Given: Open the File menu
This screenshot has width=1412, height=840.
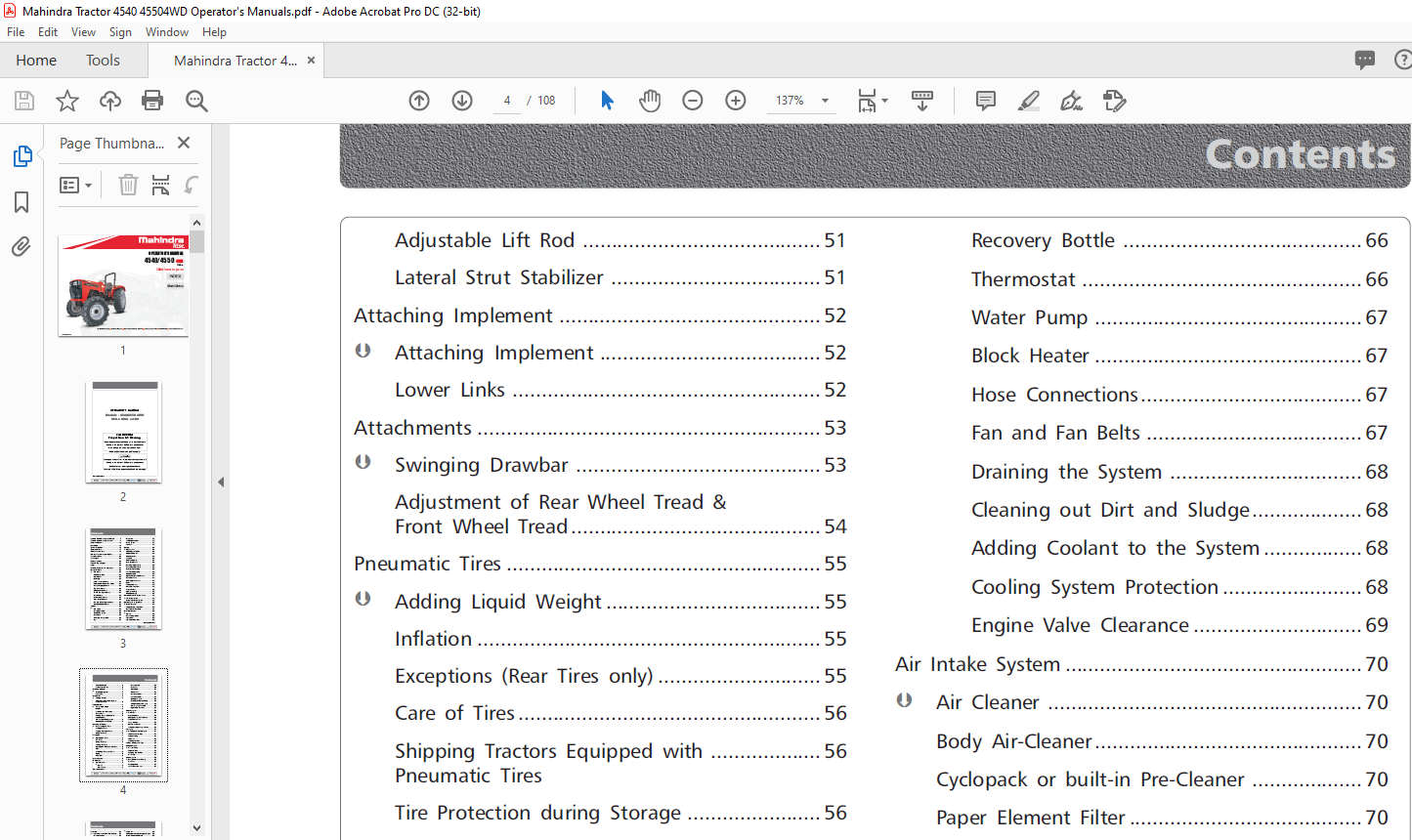Looking at the screenshot, I should [16, 32].
